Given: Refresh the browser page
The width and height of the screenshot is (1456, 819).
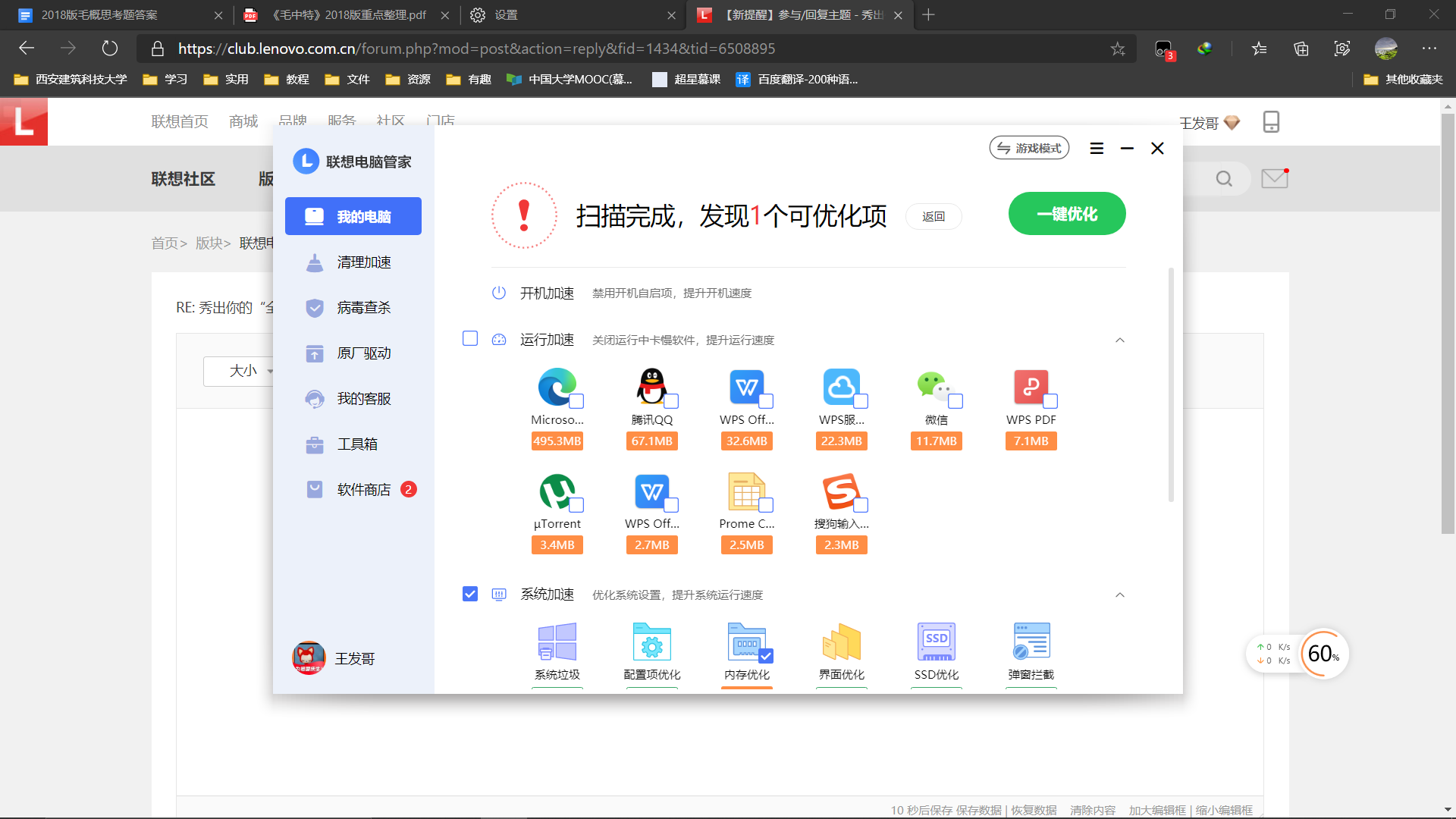Looking at the screenshot, I should click(x=110, y=49).
